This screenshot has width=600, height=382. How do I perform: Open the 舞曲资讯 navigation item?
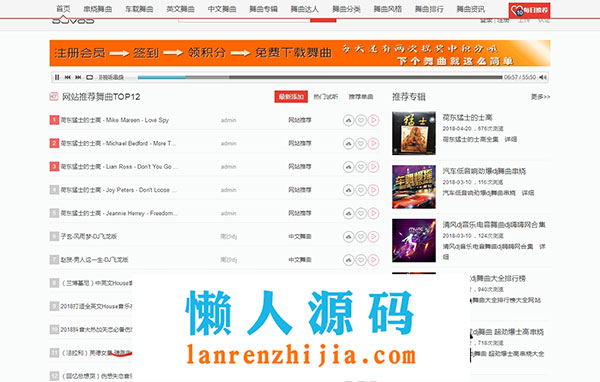click(471, 9)
